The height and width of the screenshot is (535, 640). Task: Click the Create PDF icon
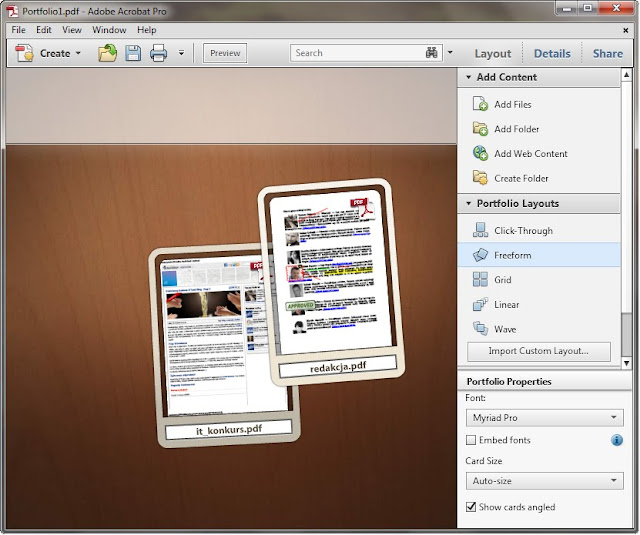[x=24, y=53]
